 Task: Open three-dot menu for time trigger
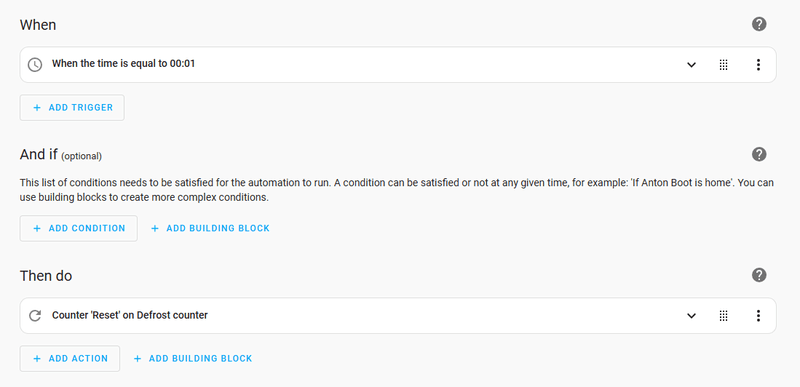(x=758, y=65)
